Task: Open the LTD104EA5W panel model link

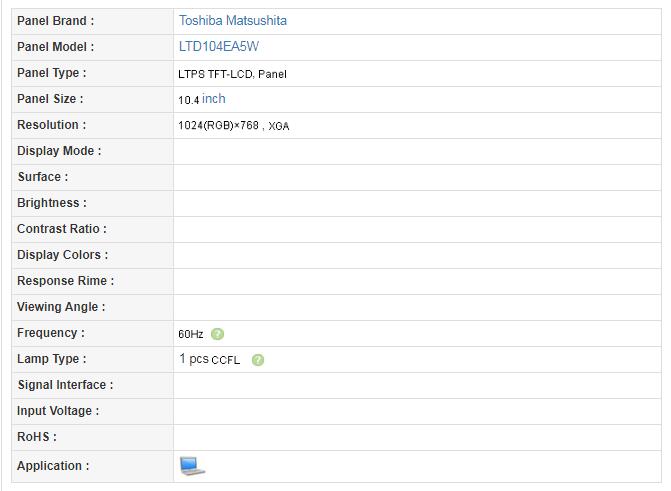Action: tap(219, 47)
